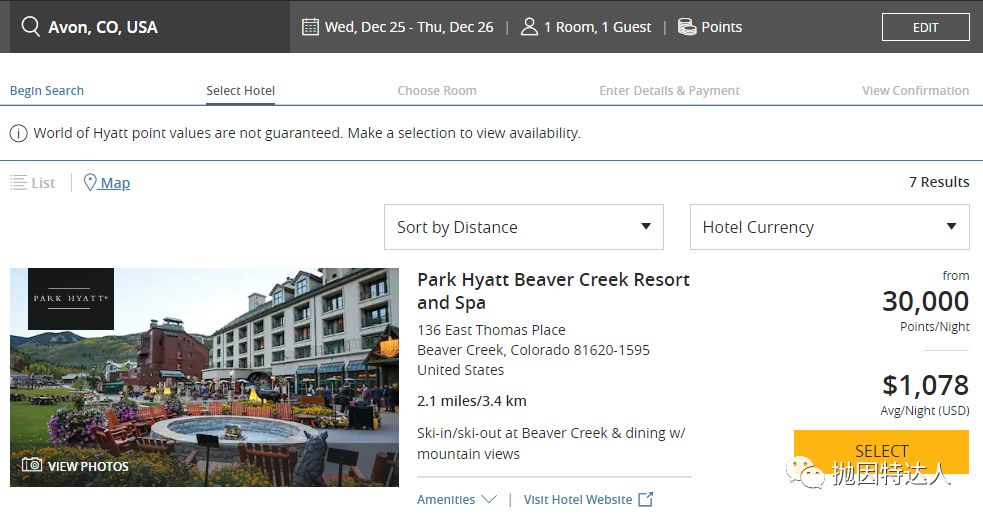Click the 7 Results count

point(939,182)
